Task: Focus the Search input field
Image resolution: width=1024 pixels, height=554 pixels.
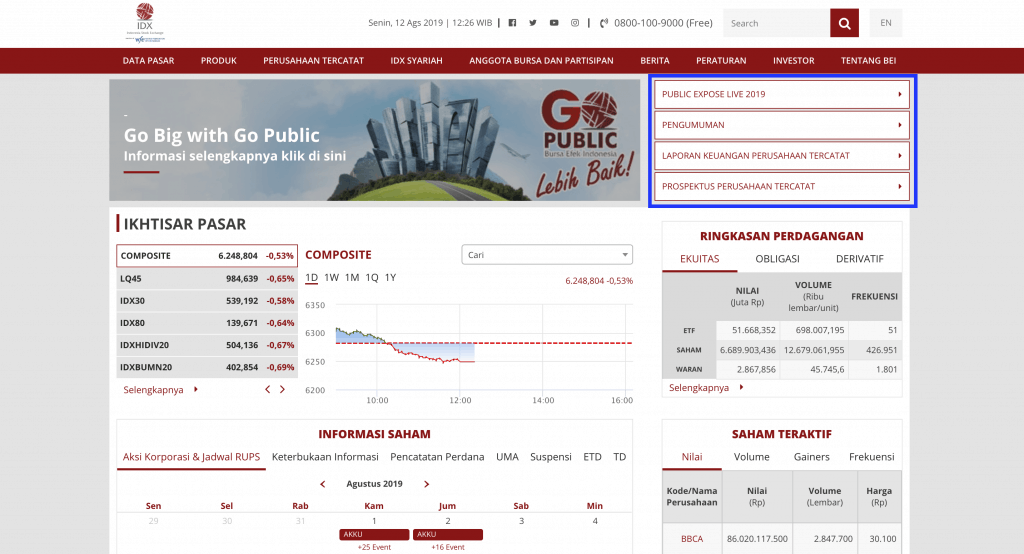Action: click(776, 24)
